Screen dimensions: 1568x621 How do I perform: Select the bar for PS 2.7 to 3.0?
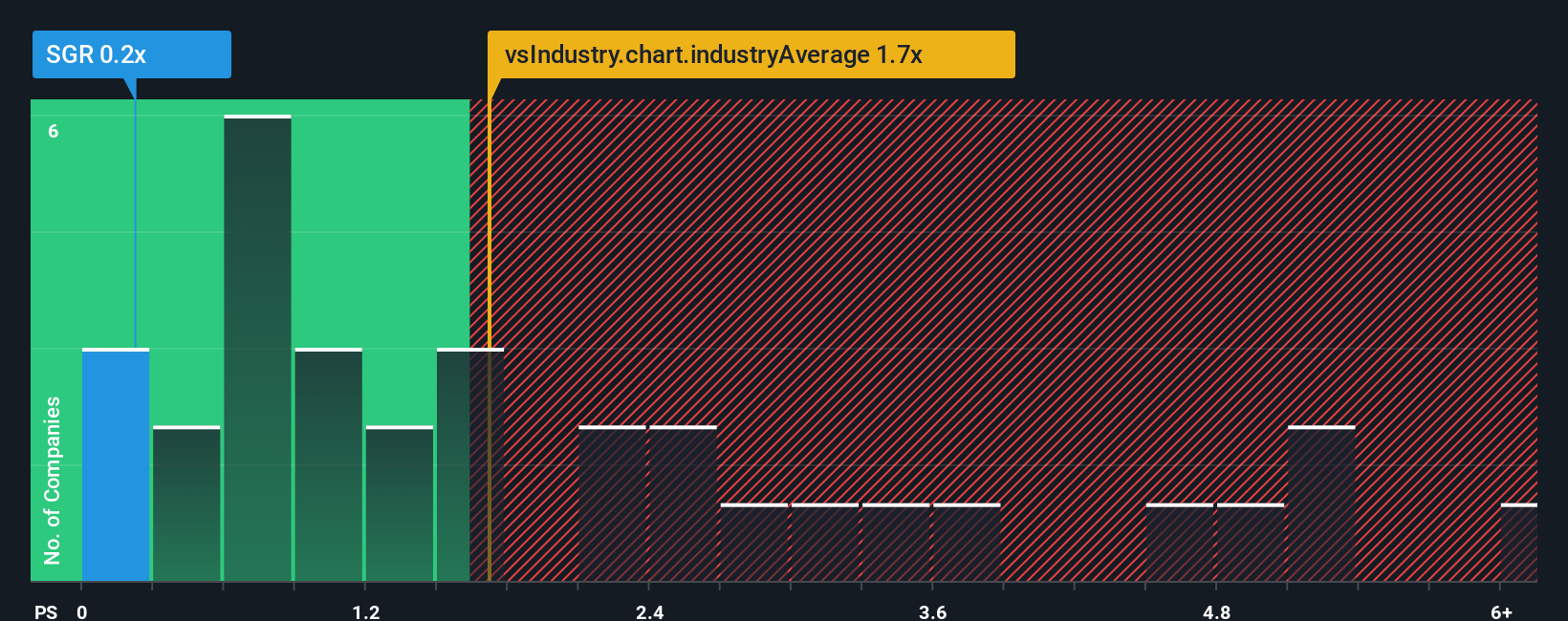tap(754, 543)
